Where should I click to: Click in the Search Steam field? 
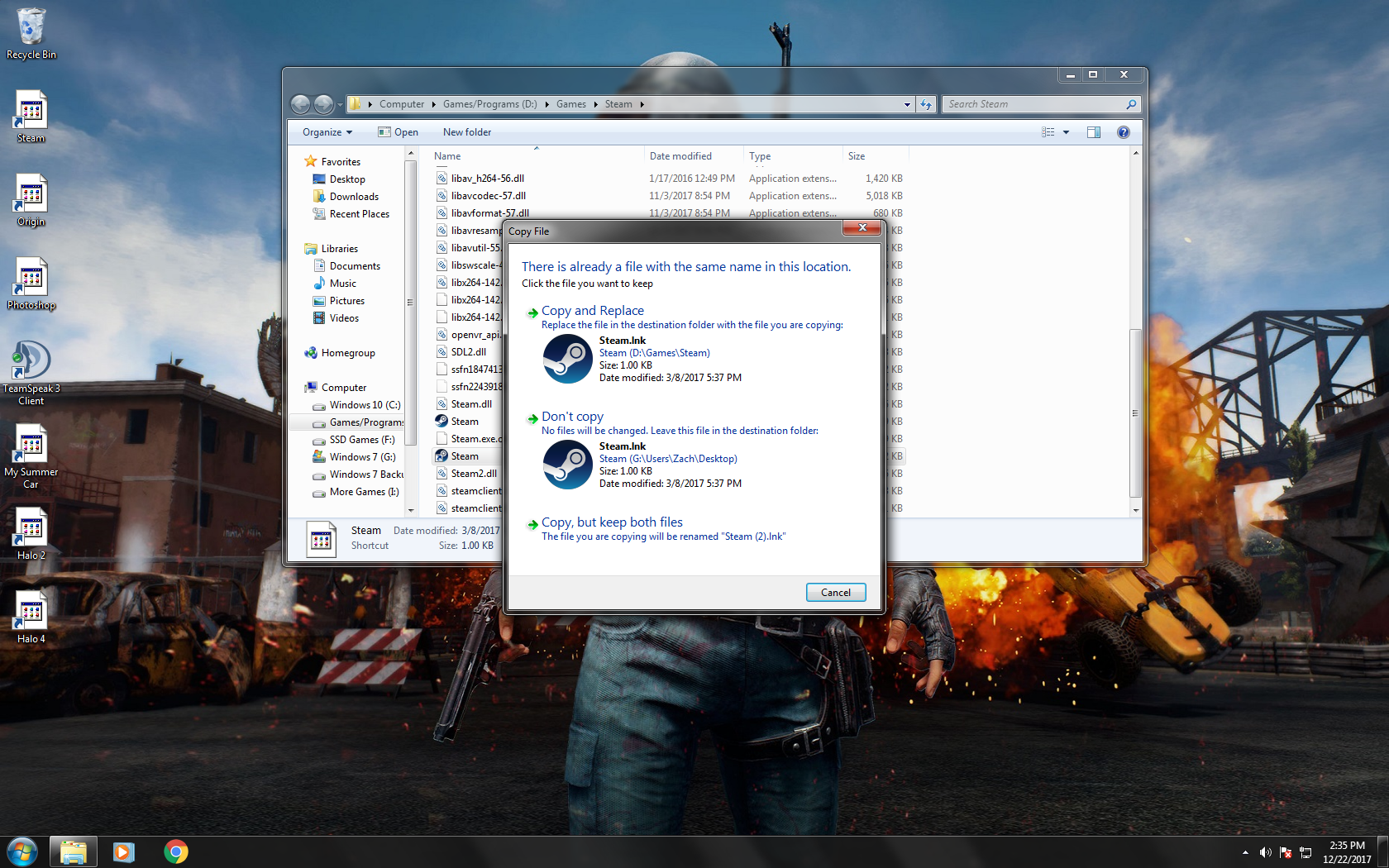pos(1033,104)
